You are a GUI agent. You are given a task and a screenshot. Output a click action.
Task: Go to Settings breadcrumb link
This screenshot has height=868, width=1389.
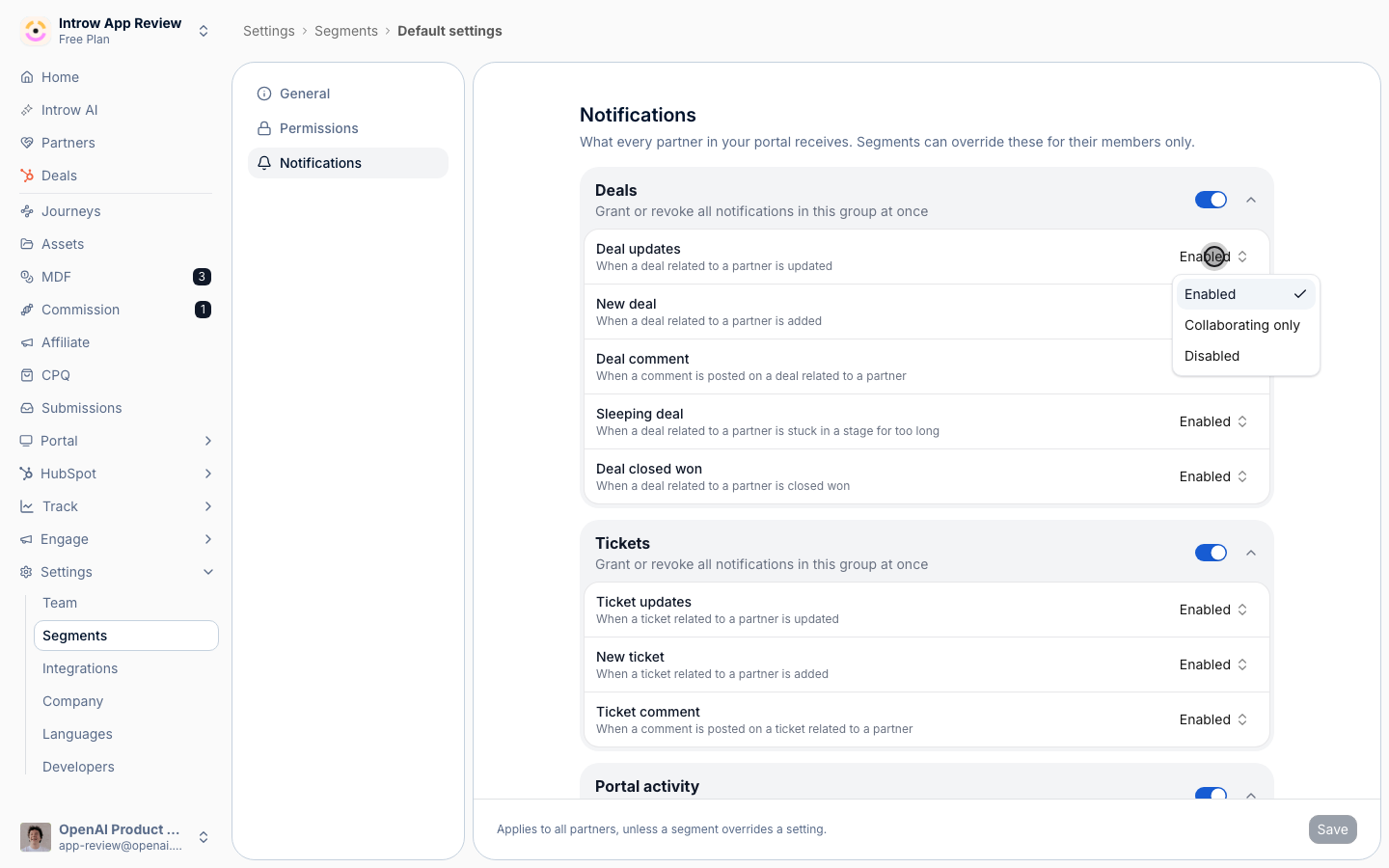(x=269, y=31)
